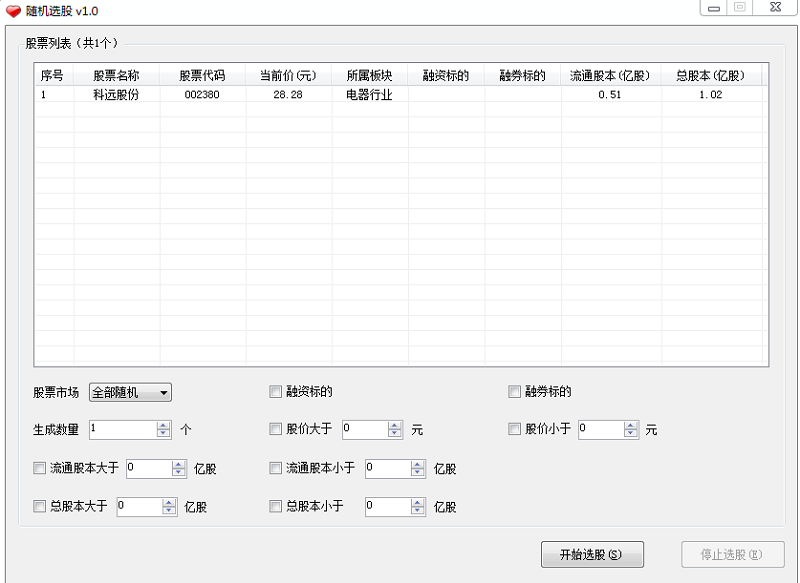The width and height of the screenshot is (800, 583).
Task: Check the 股价小于 condition
Action: tap(514, 429)
